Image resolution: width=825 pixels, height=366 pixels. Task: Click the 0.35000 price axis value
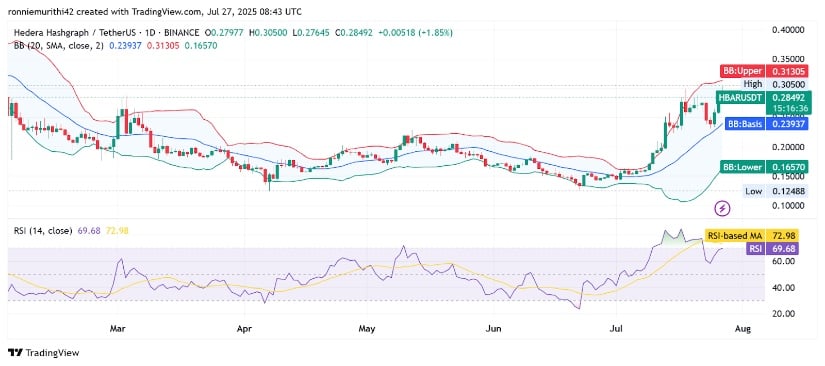(x=788, y=59)
